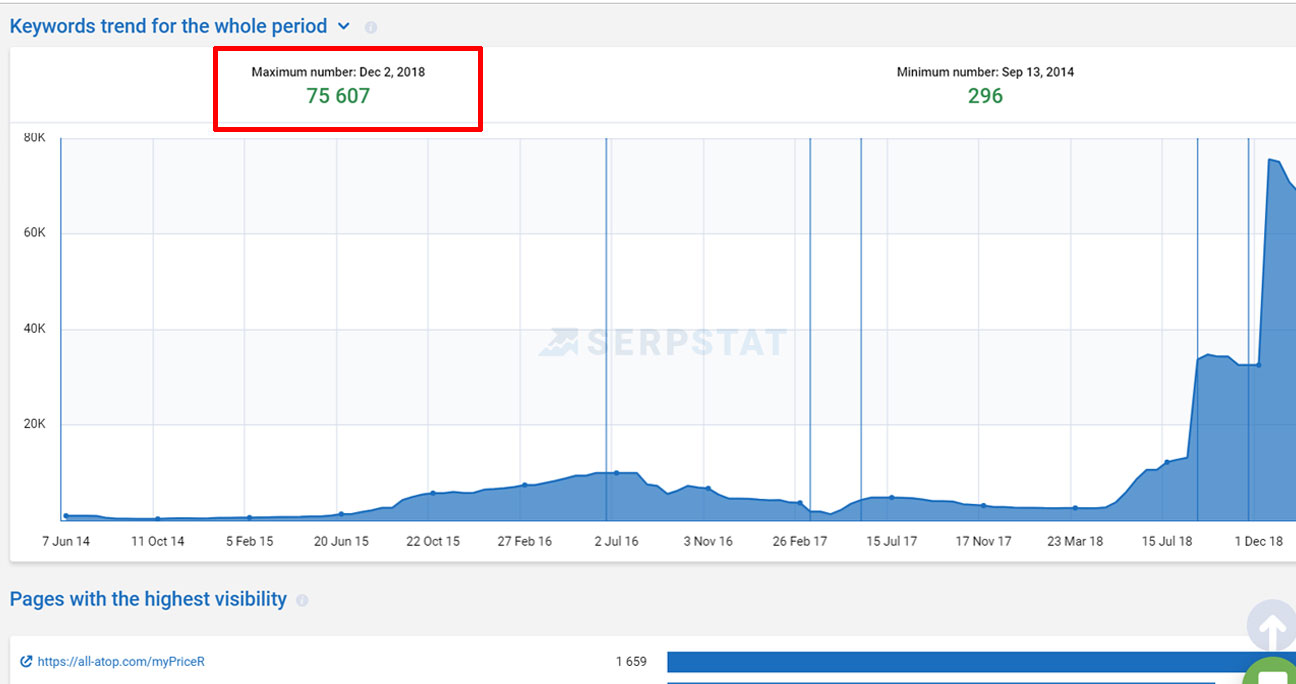The width and height of the screenshot is (1296, 684).
Task: Click the '80K' y-axis label
Action: coord(35,138)
